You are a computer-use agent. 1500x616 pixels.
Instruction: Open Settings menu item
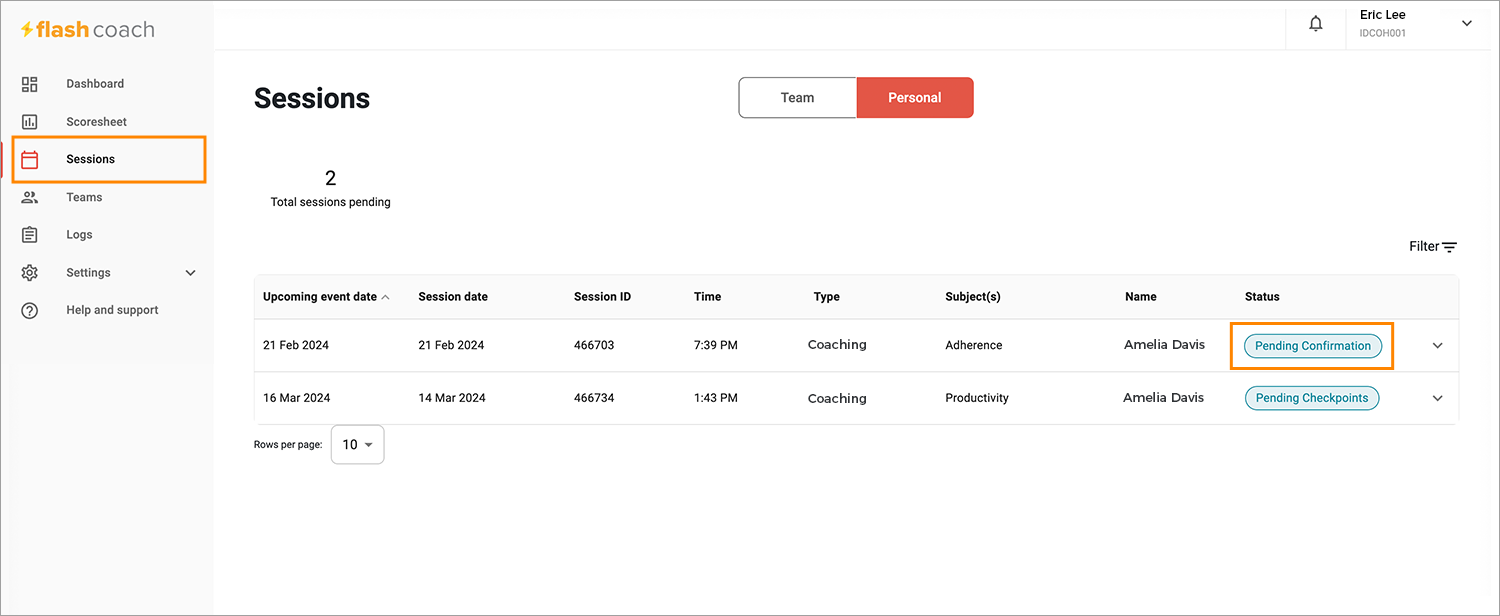coord(88,273)
